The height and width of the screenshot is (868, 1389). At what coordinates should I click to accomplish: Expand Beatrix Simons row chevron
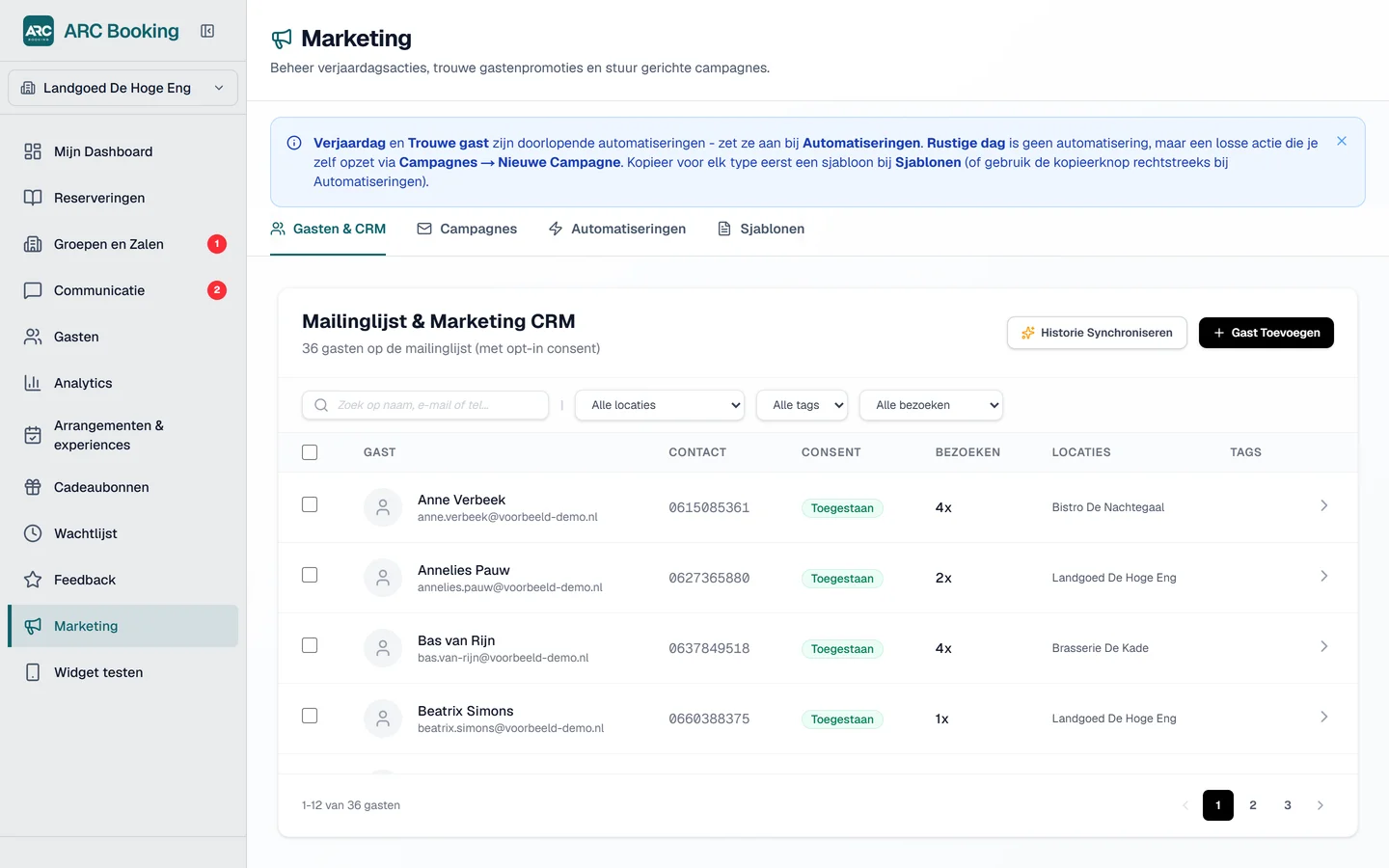pyautogui.click(x=1323, y=717)
